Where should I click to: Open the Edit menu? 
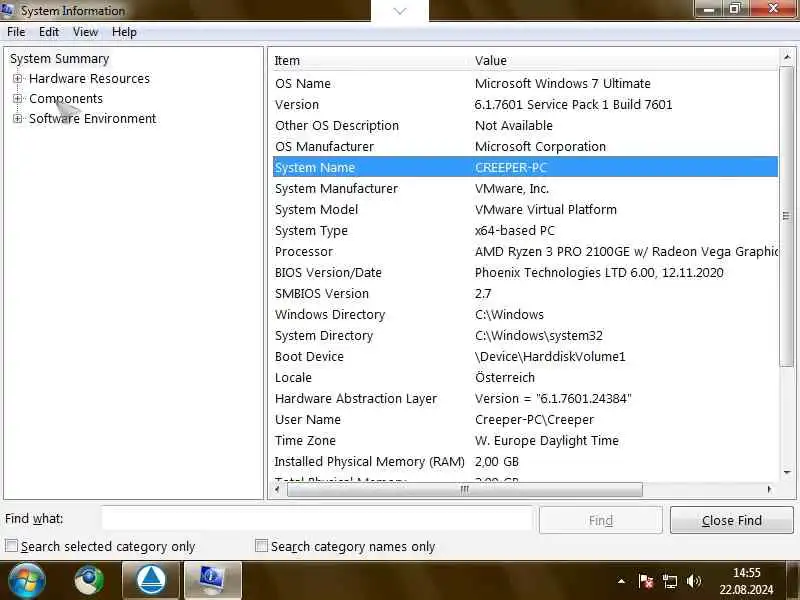tap(48, 32)
